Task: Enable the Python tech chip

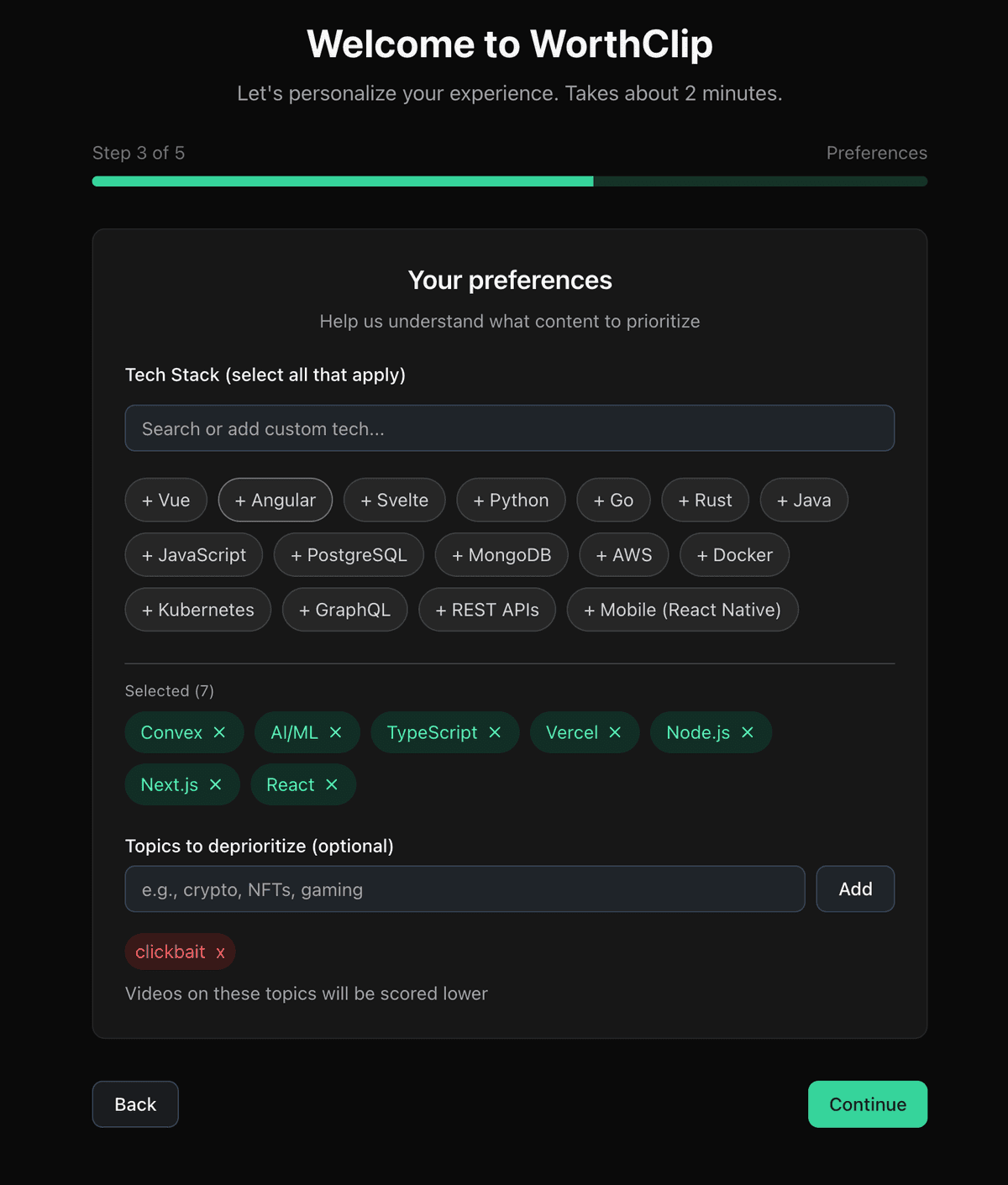Action: pyautogui.click(x=511, y=501)
